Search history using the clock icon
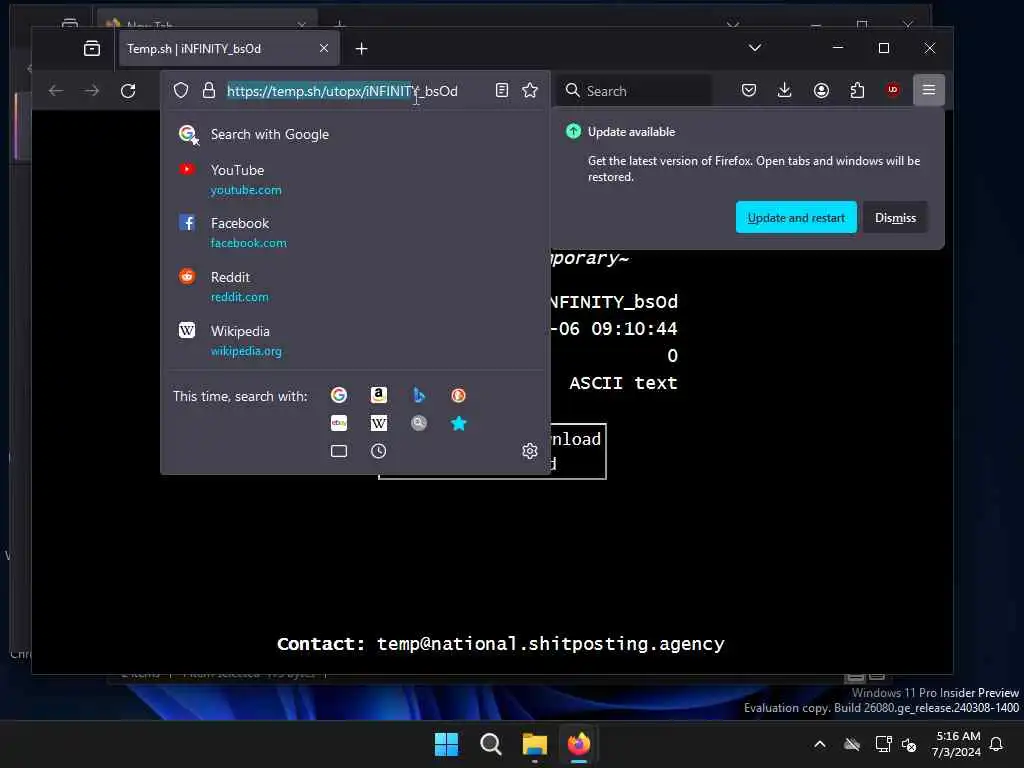Image resolution: width=1024 pixels, height=768 pixels. [x=379, y=451]
